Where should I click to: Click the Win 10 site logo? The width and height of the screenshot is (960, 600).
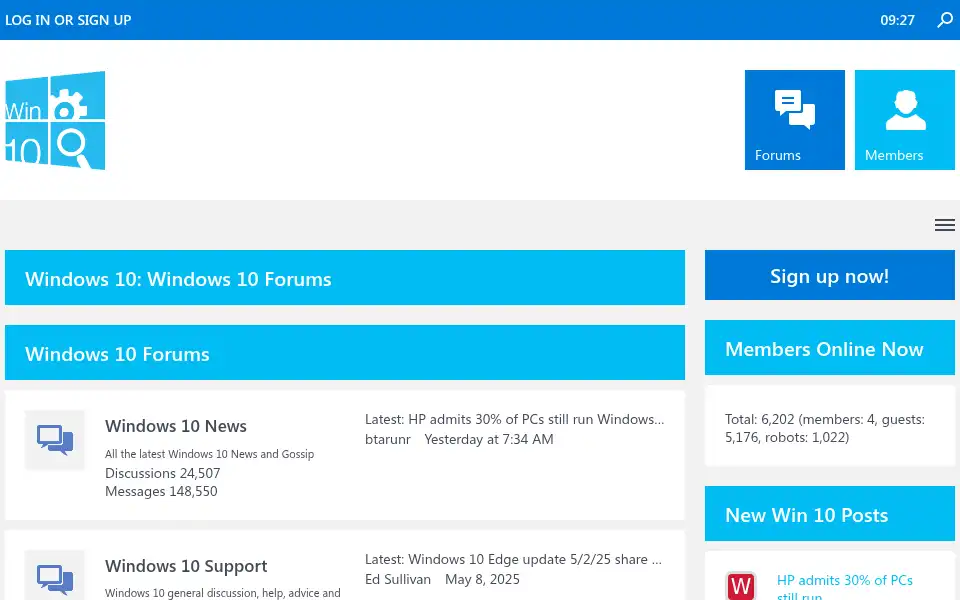tap(55, 121)
